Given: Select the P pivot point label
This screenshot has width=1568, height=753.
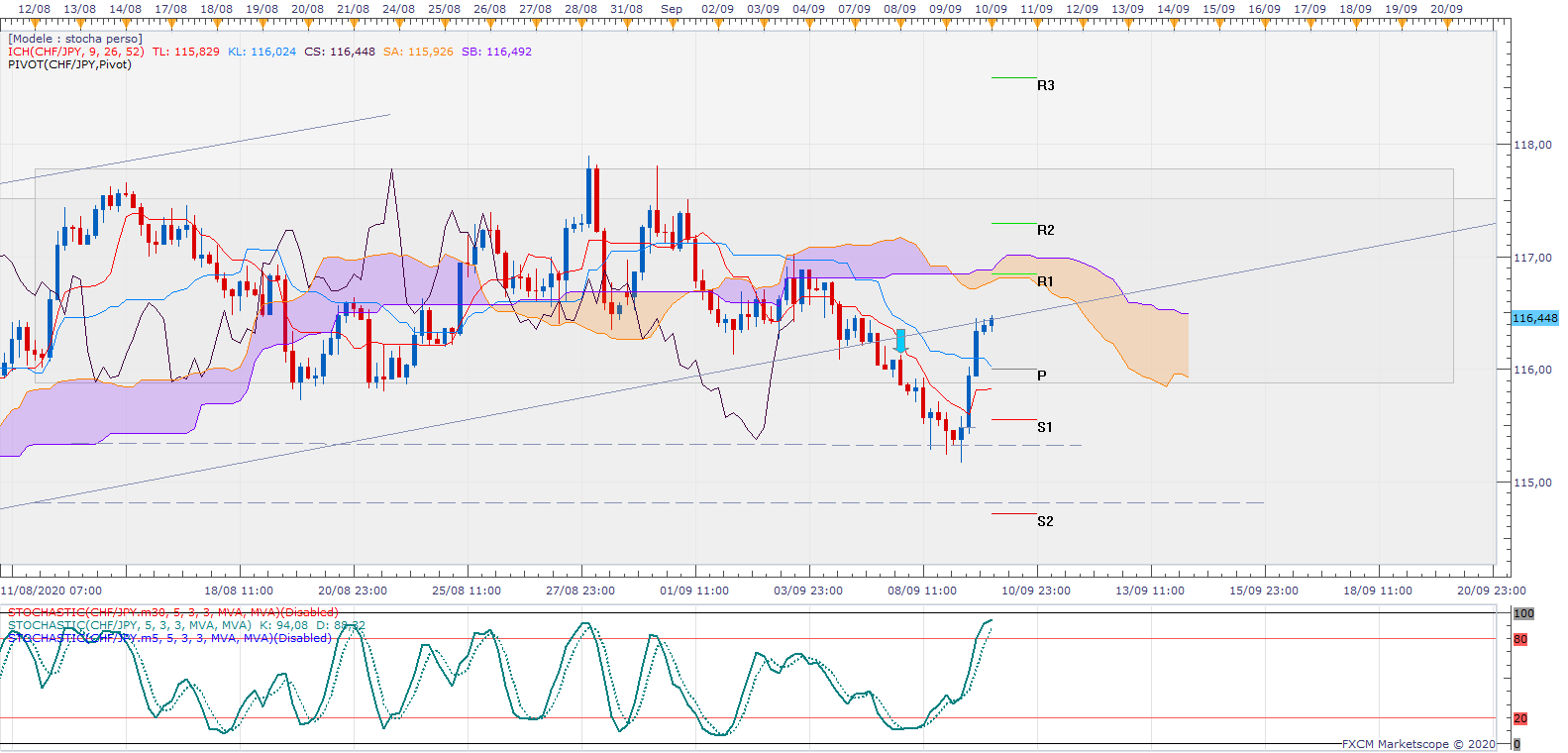Looking at the screenshot, I should click(x=1041, y=376).
